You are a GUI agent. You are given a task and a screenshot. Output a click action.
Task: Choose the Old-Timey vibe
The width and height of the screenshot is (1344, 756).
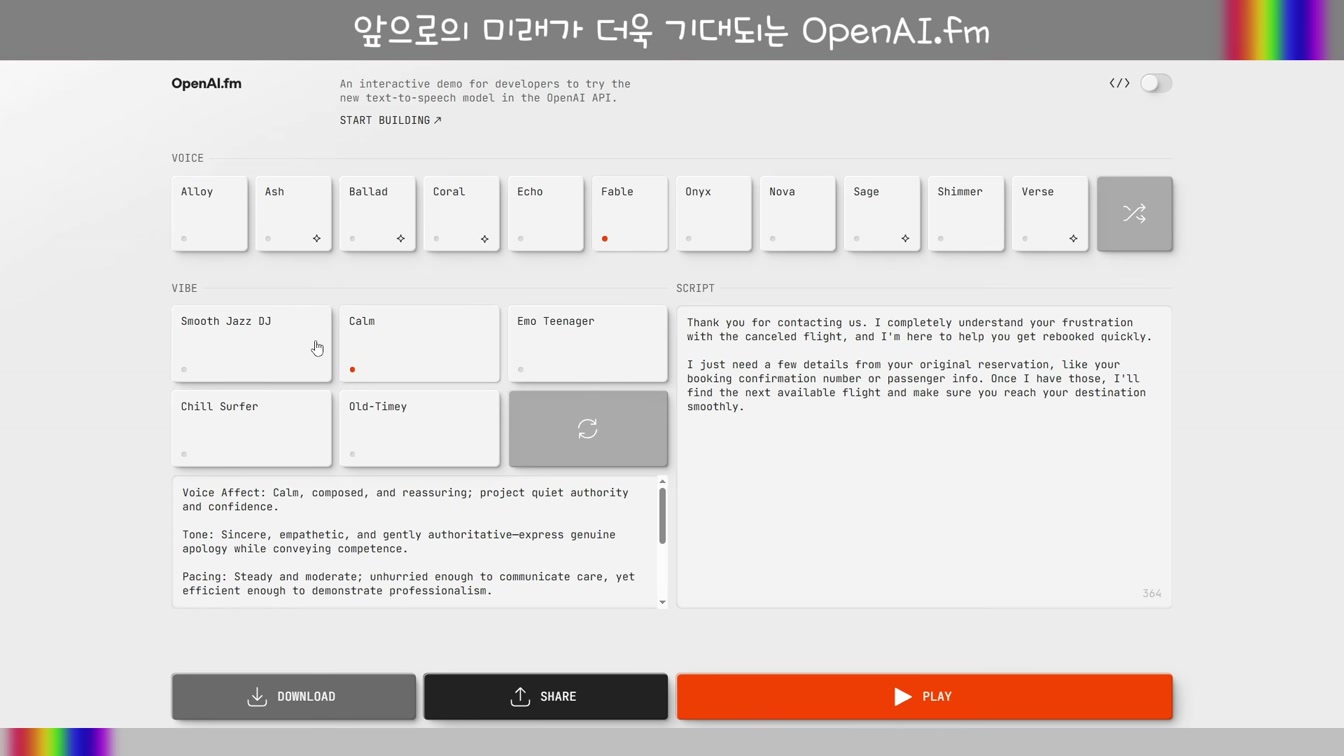[x=419, y=429]
